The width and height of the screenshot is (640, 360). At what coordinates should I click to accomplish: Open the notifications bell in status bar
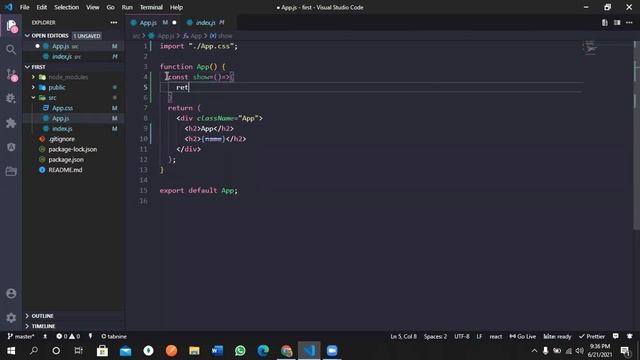point(630,336)
